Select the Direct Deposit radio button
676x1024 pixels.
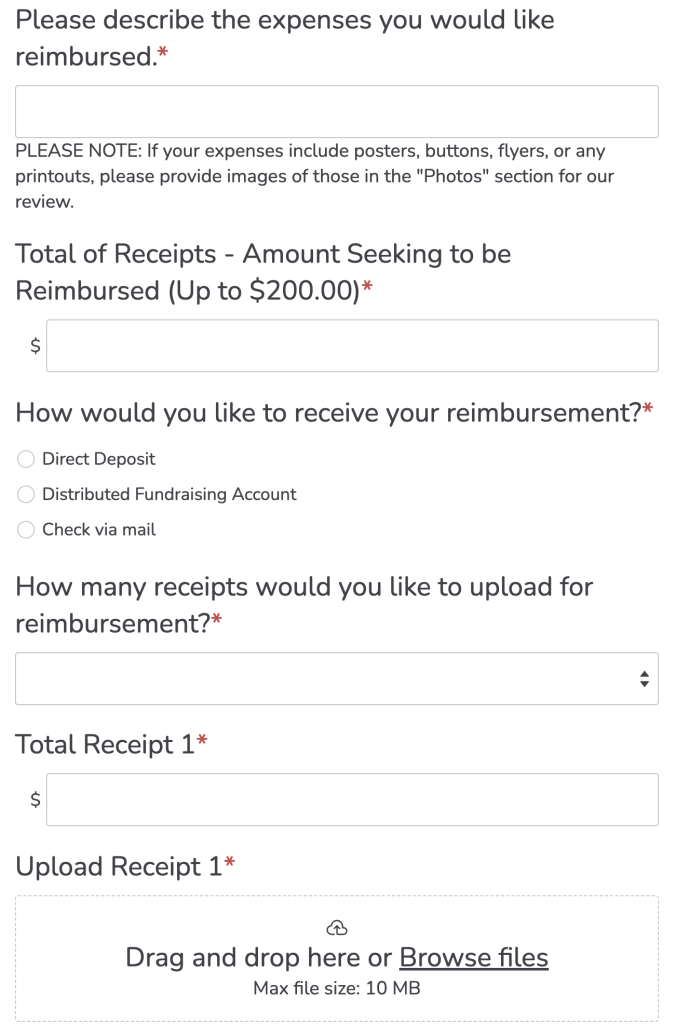[25, 460]
